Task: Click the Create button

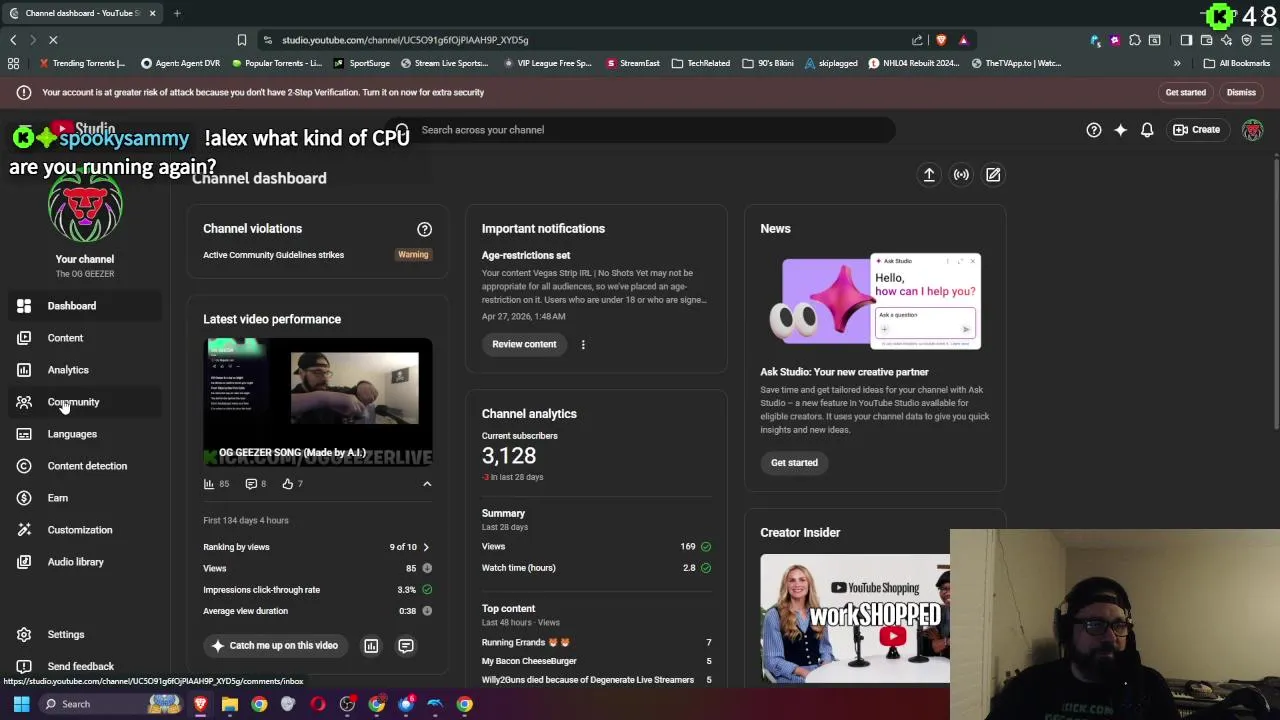Action: click(1197, 130)
